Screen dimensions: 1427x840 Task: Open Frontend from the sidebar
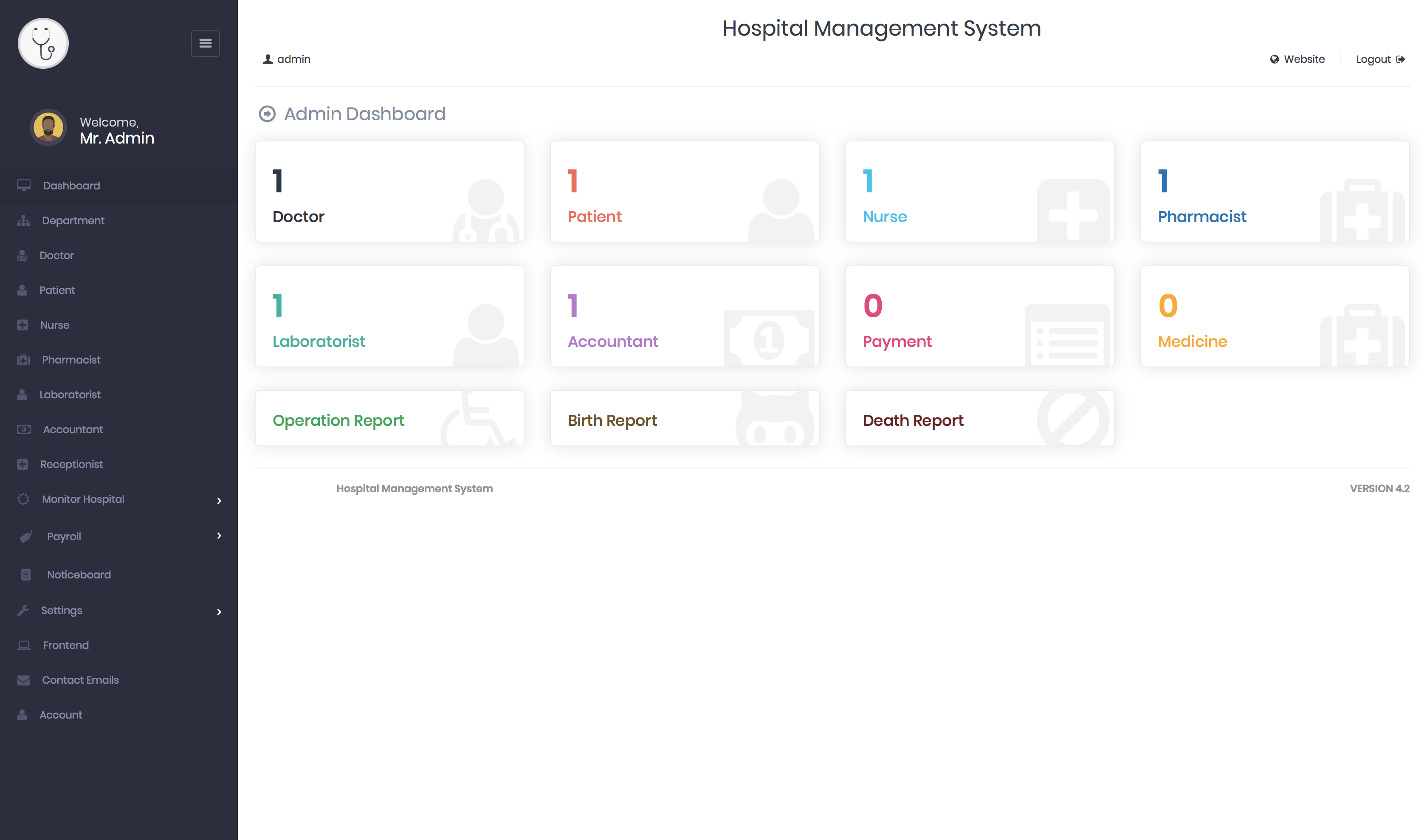(x=119, y=645)
